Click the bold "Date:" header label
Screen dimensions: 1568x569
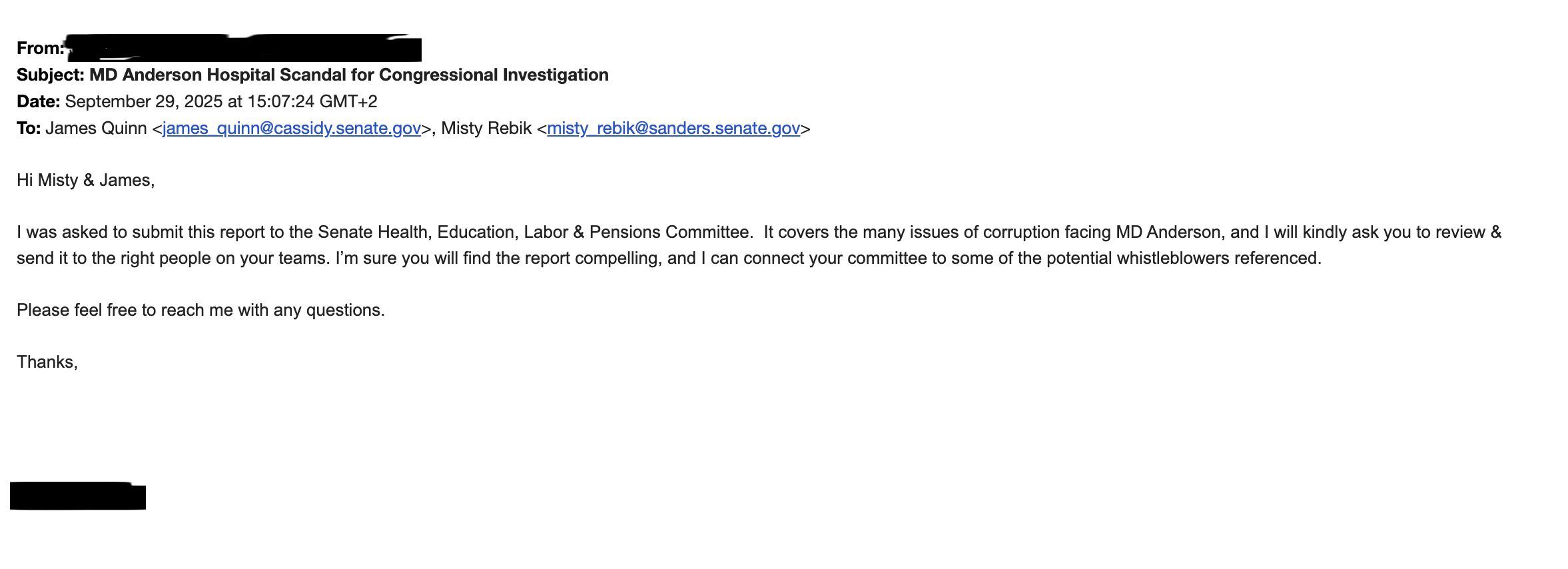39,102
